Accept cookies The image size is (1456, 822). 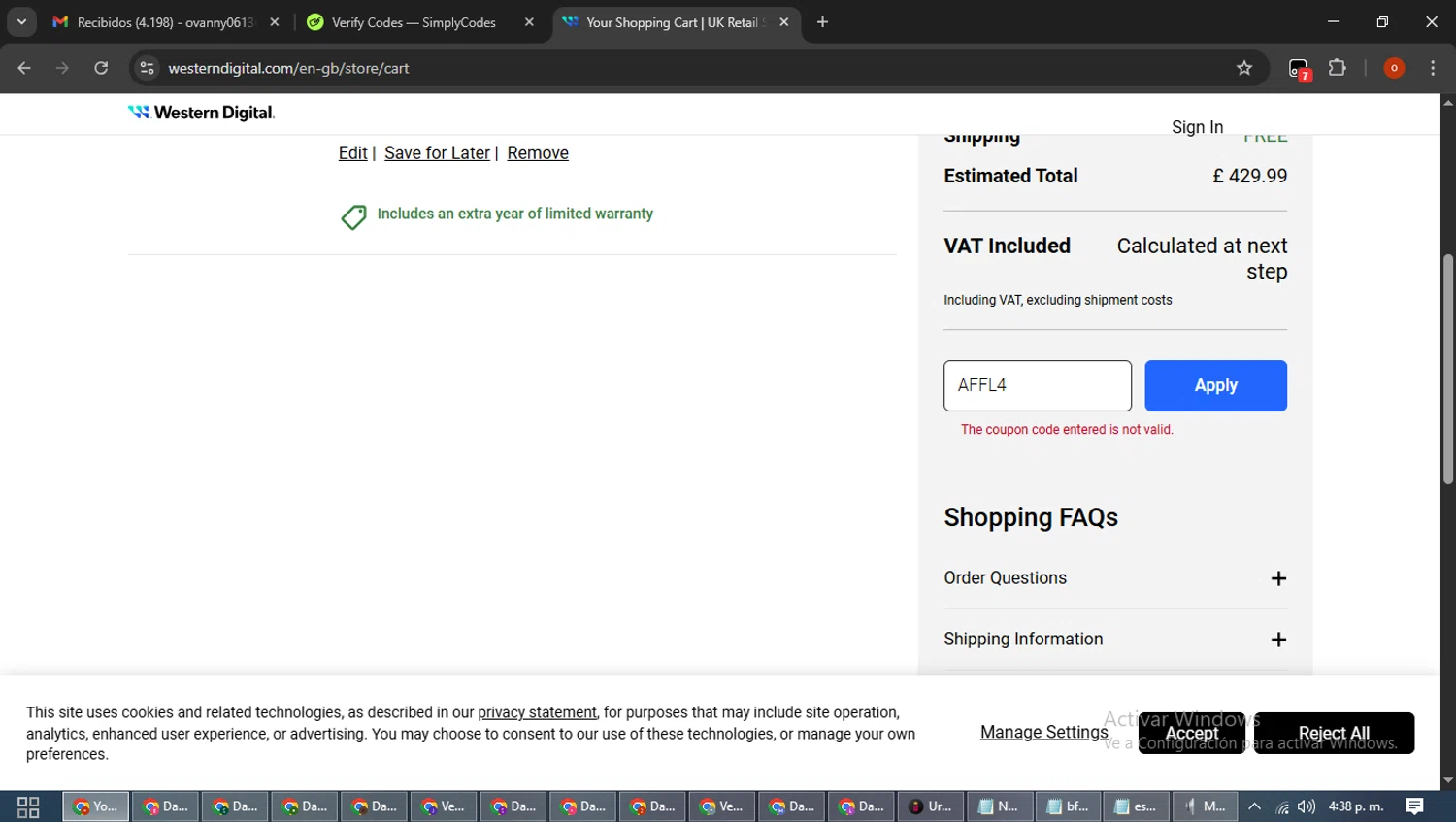[x=1191, y=733]
